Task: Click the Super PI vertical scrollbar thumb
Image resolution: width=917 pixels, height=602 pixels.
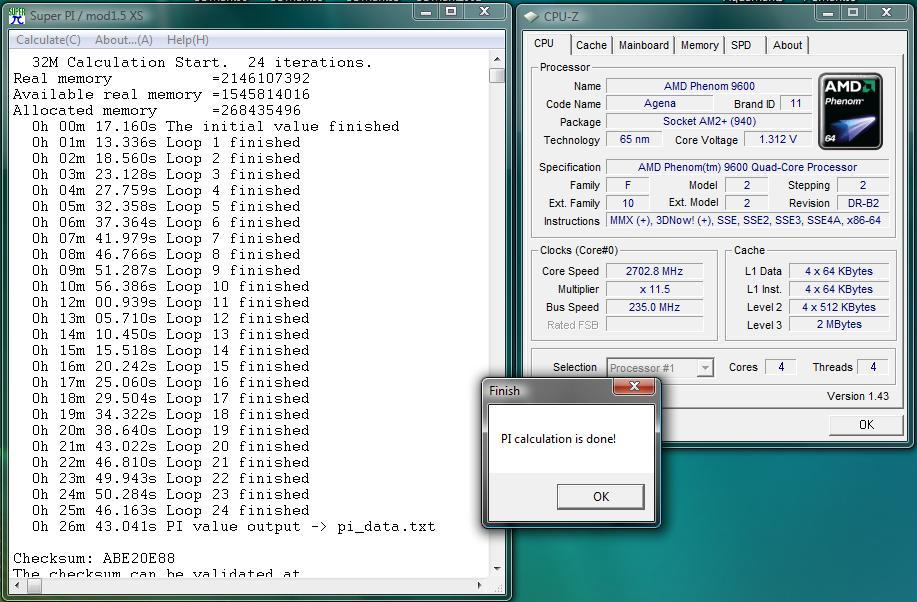Action: [x=497, y=75]
